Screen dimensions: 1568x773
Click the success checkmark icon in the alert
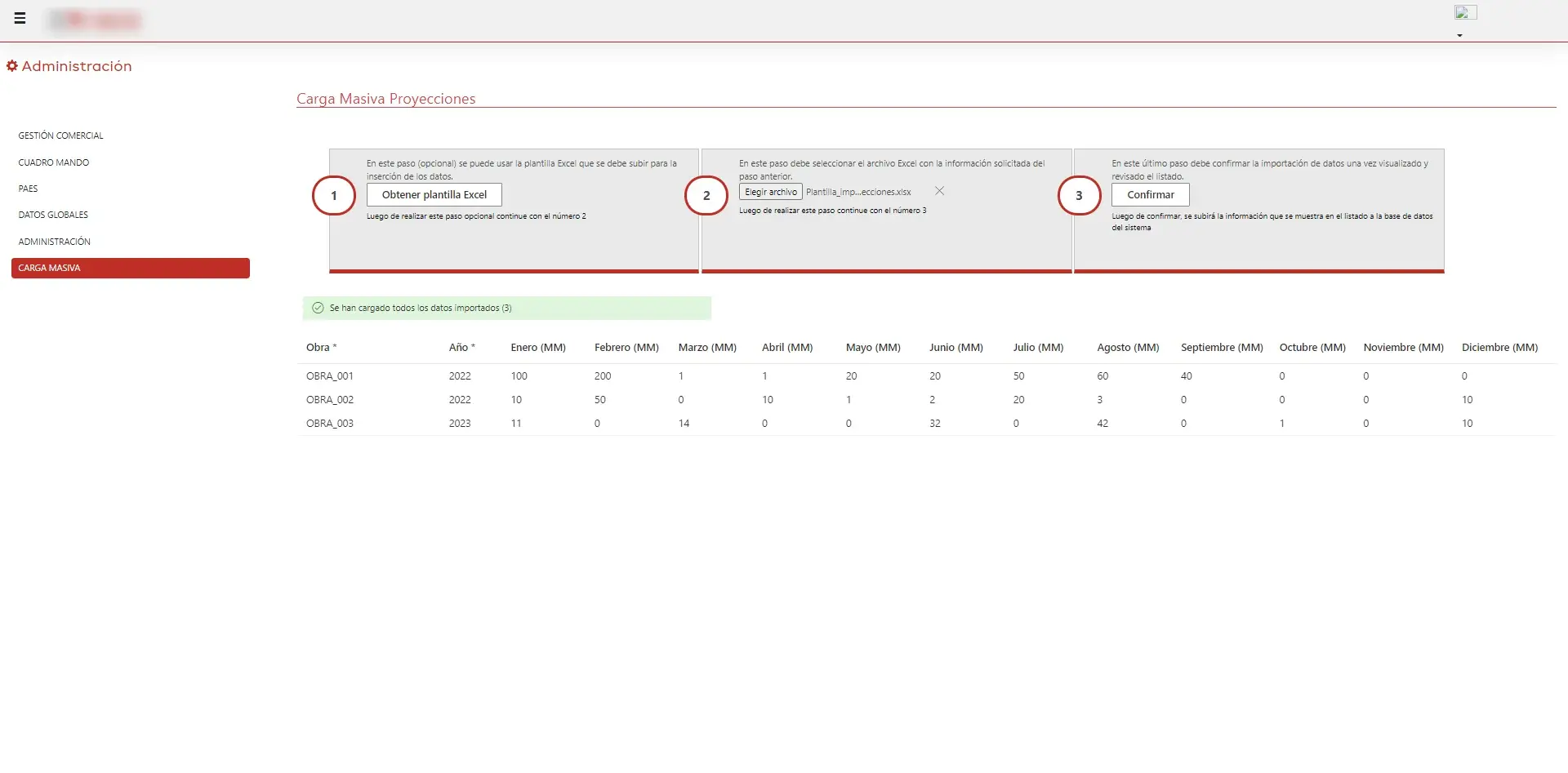click(x=318, y=308)
